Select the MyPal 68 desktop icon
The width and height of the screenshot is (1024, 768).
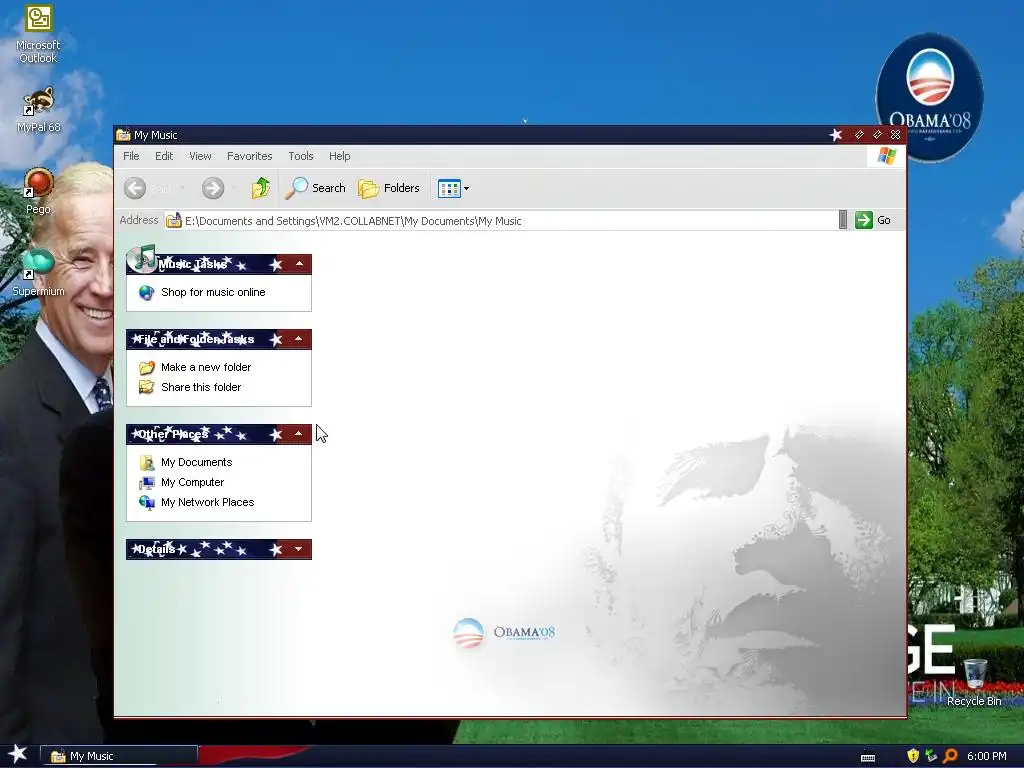(38, 110)
